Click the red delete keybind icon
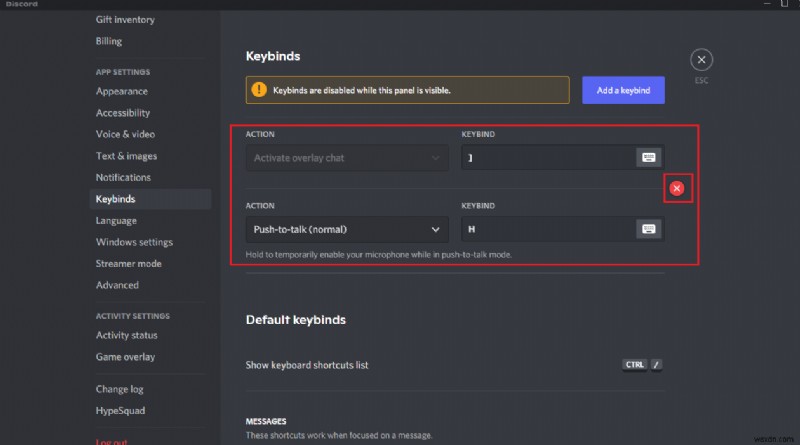Viewport: 800px width, 445px height. (x=677, y=188)
